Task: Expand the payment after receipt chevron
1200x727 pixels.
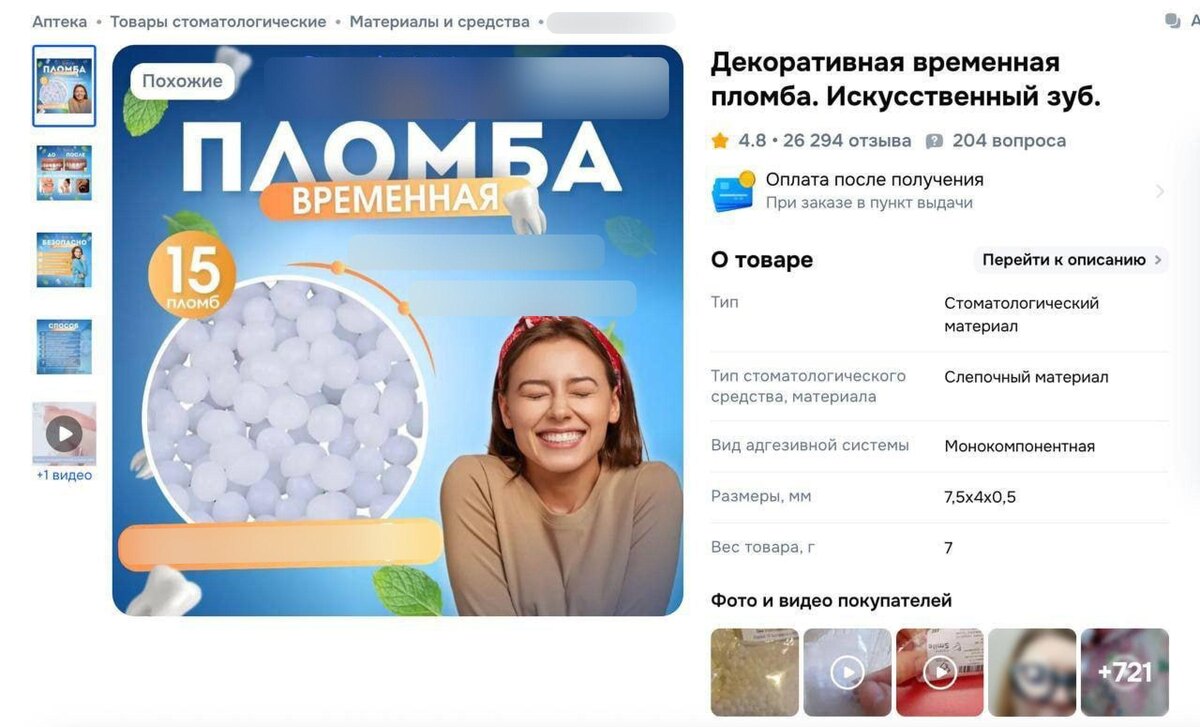Action: 1160,191
